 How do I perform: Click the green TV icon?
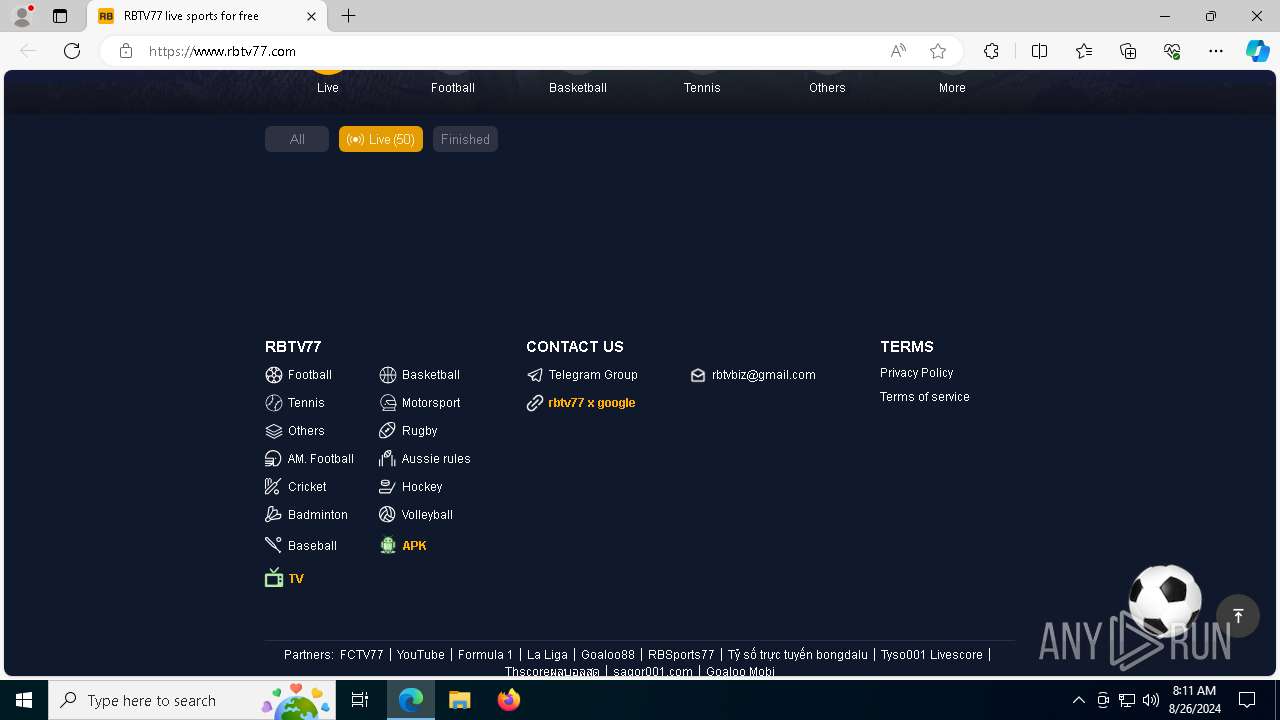[x=274, y=578]
